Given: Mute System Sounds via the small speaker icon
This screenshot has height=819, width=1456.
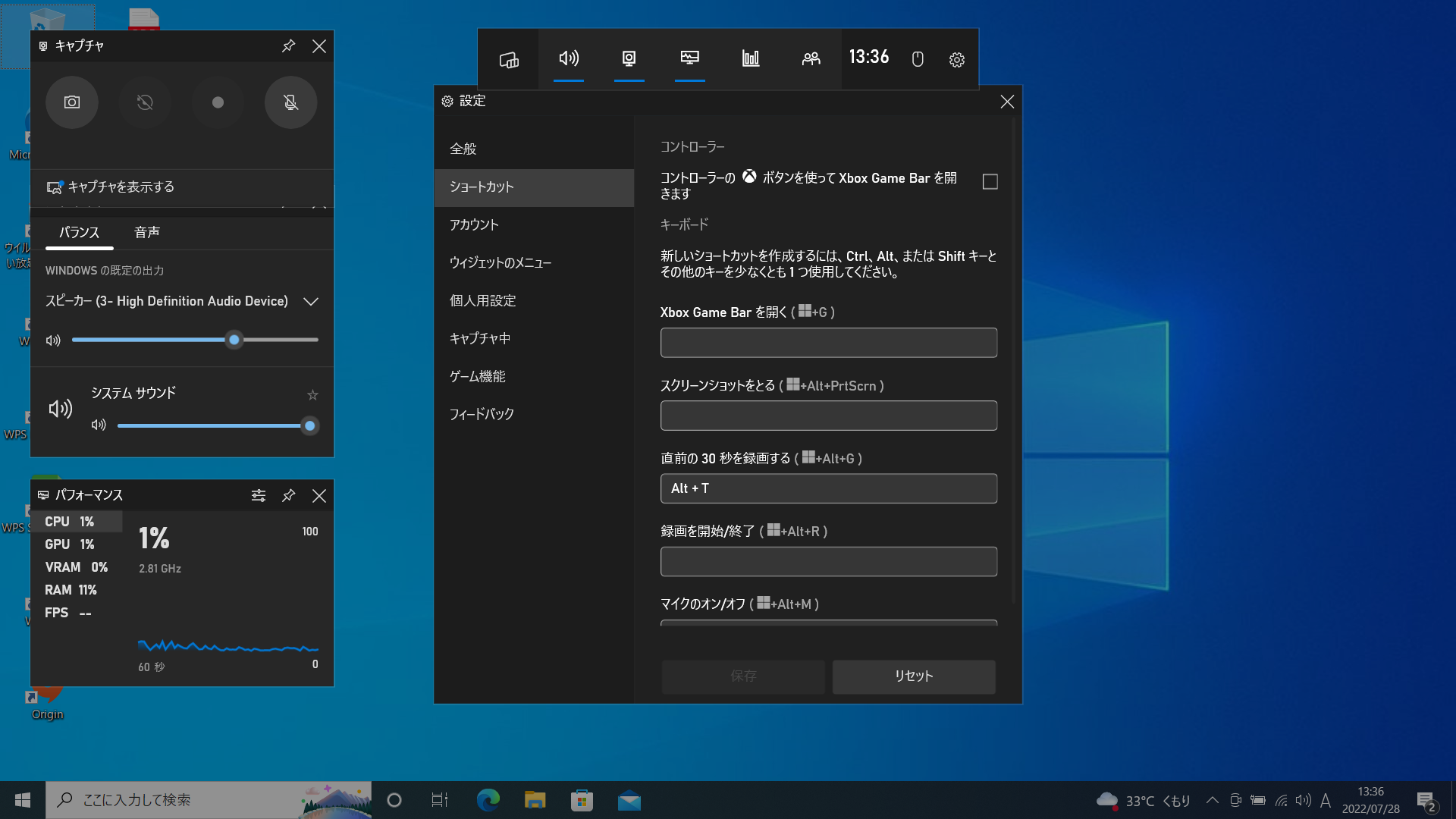Looking at the screenshot, I should tap(99, 425).
